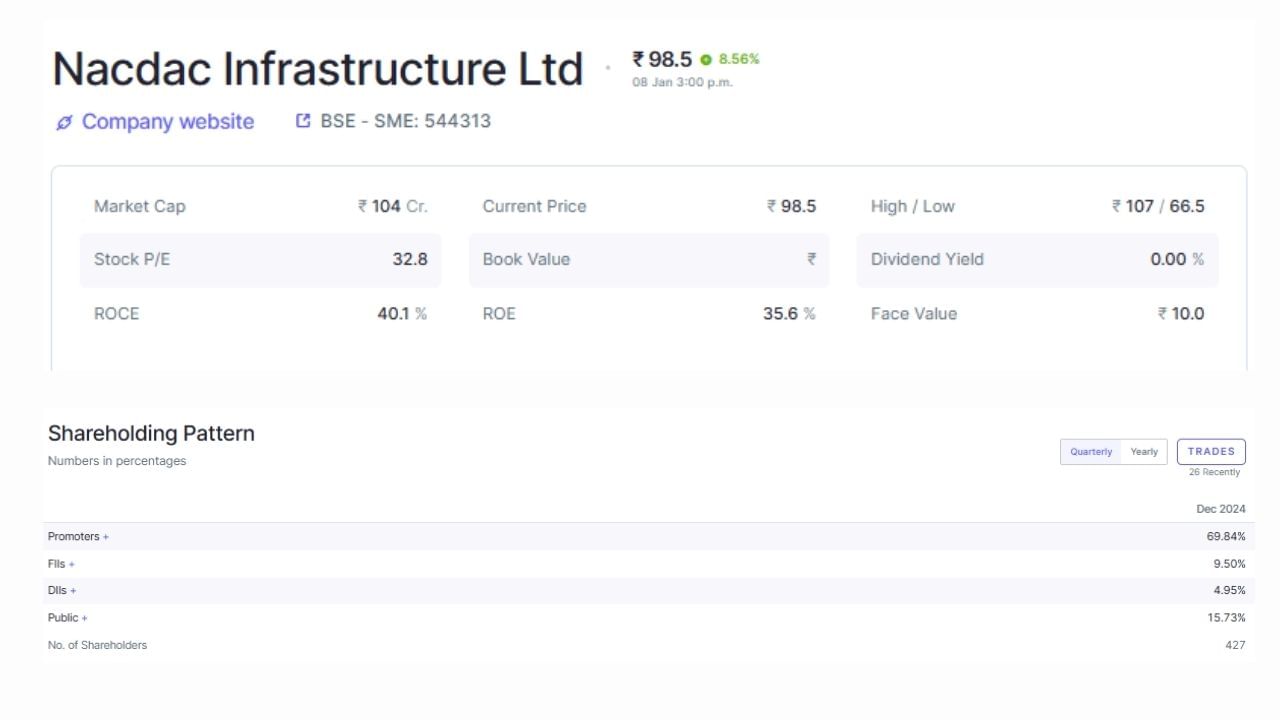
Task: Click the 15.73% public value
Action: point(1227,618)
